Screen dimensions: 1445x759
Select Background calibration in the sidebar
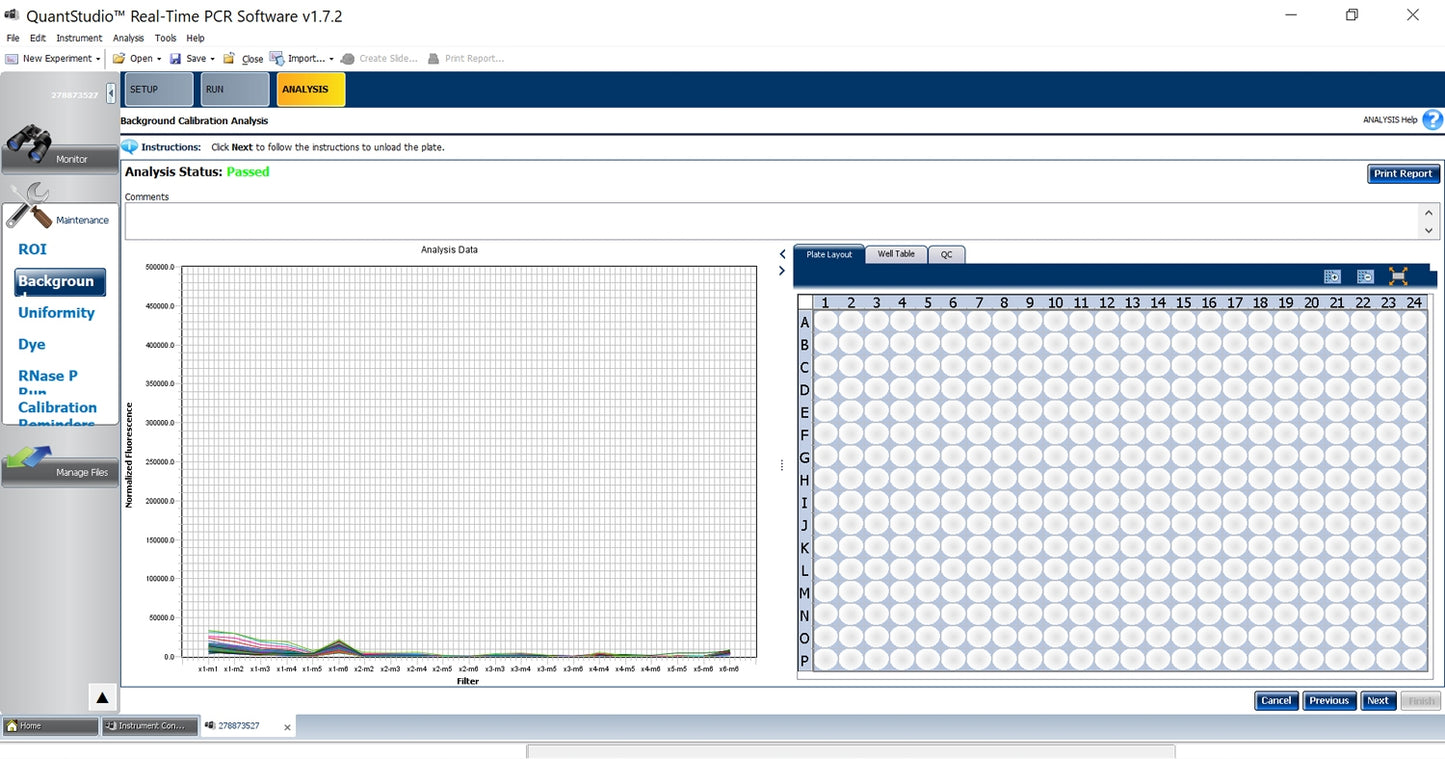tap(60, 281)
